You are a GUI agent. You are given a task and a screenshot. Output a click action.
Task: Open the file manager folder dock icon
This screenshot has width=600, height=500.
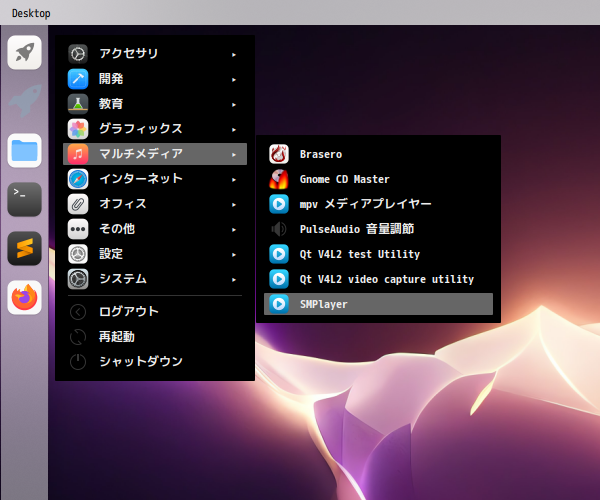(24, 151)
